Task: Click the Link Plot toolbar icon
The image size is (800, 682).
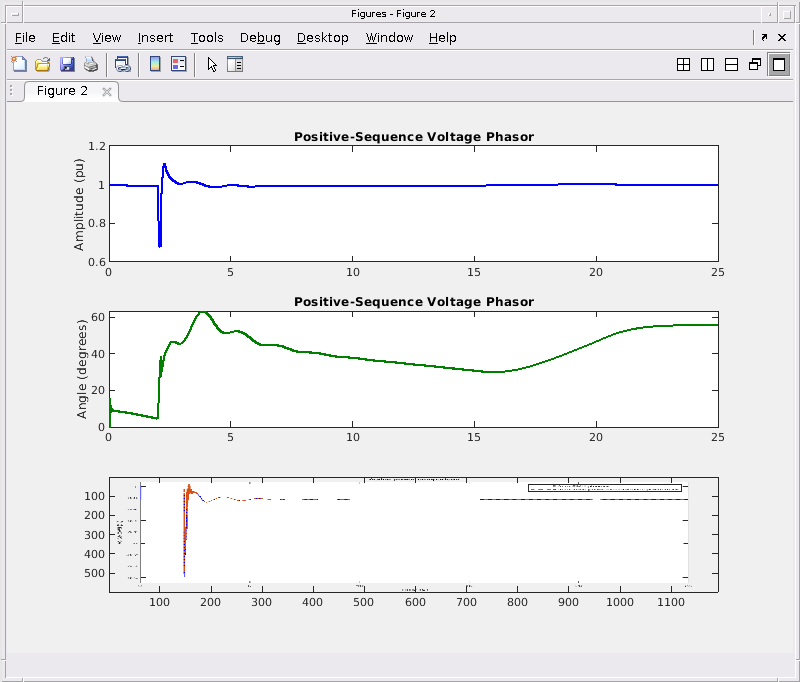Action: (x=122, y=64)
